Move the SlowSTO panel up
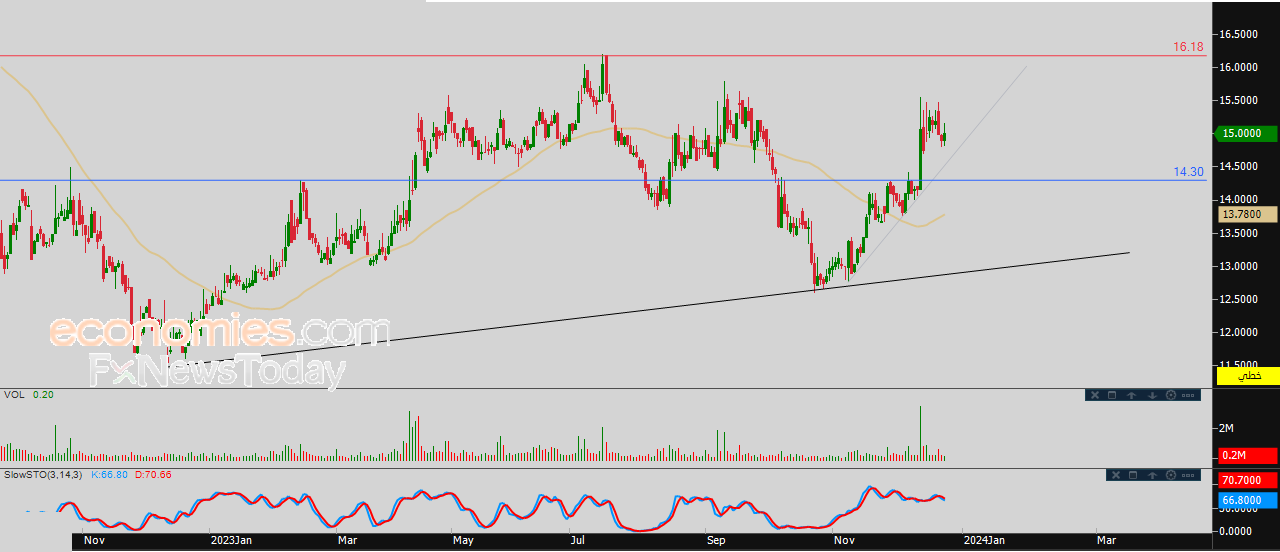The image size is (1280, 552). click(x=1152, y=475)
